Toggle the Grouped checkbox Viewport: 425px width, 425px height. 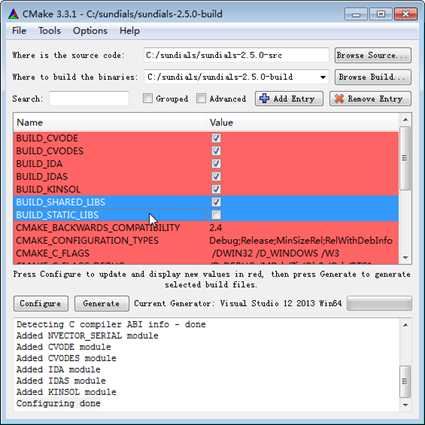click(x=148, y=98)
